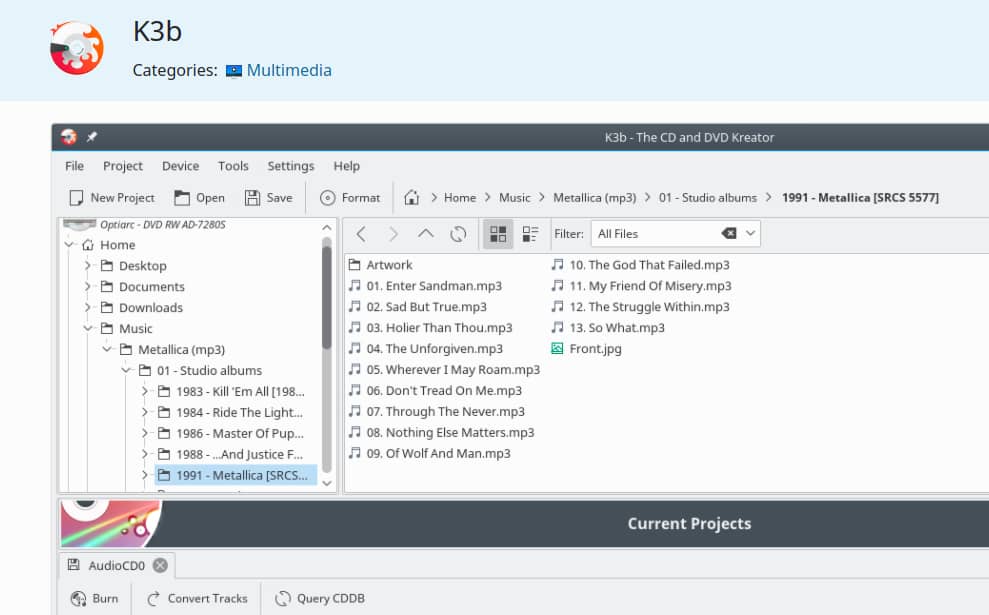Switch to icons view mode
Image resolution: width=989 pixels, height=615 pixels.
498,234
